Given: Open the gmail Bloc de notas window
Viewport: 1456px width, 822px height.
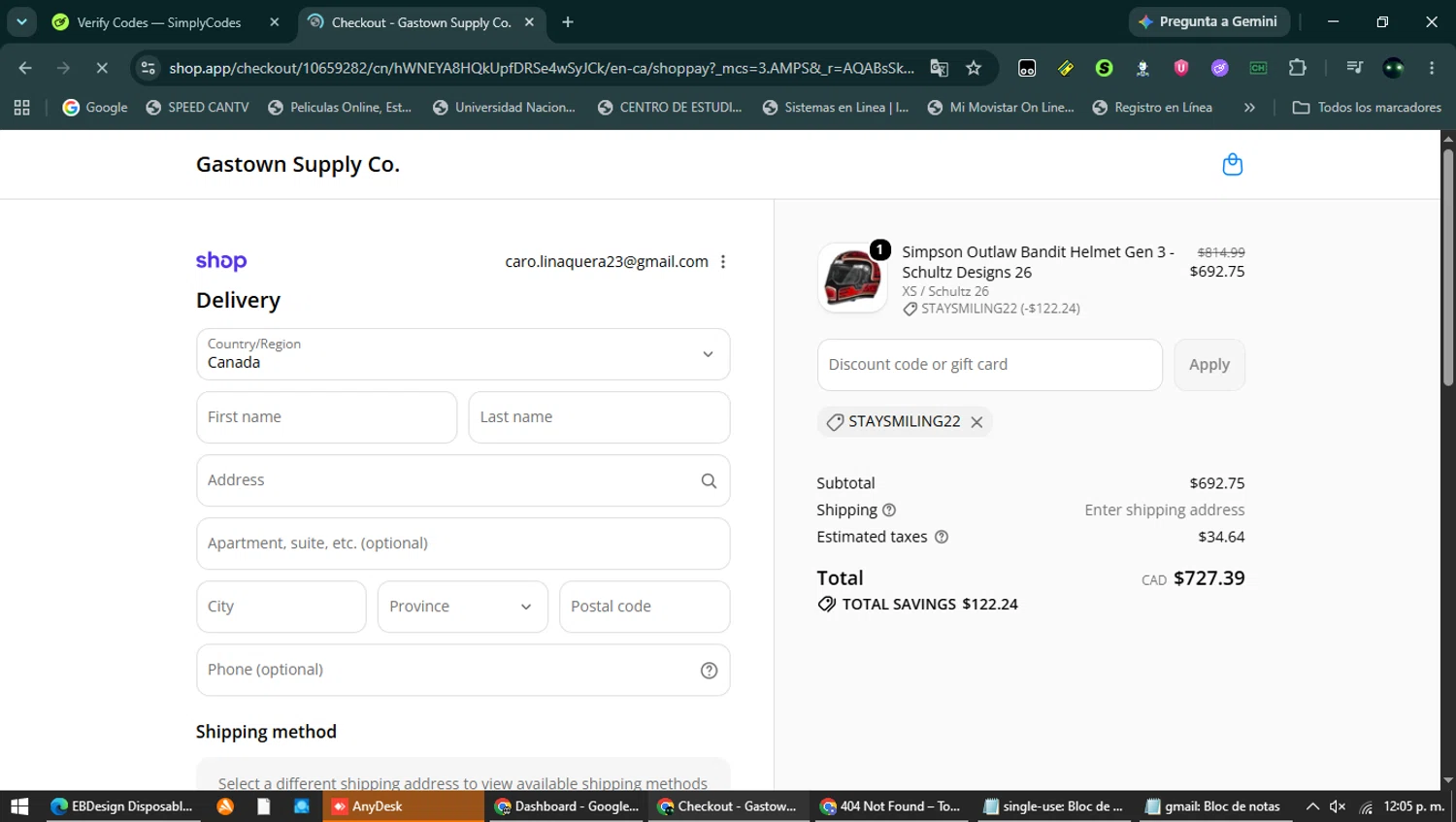Looking at the screenshot, I should point(1212,806).
